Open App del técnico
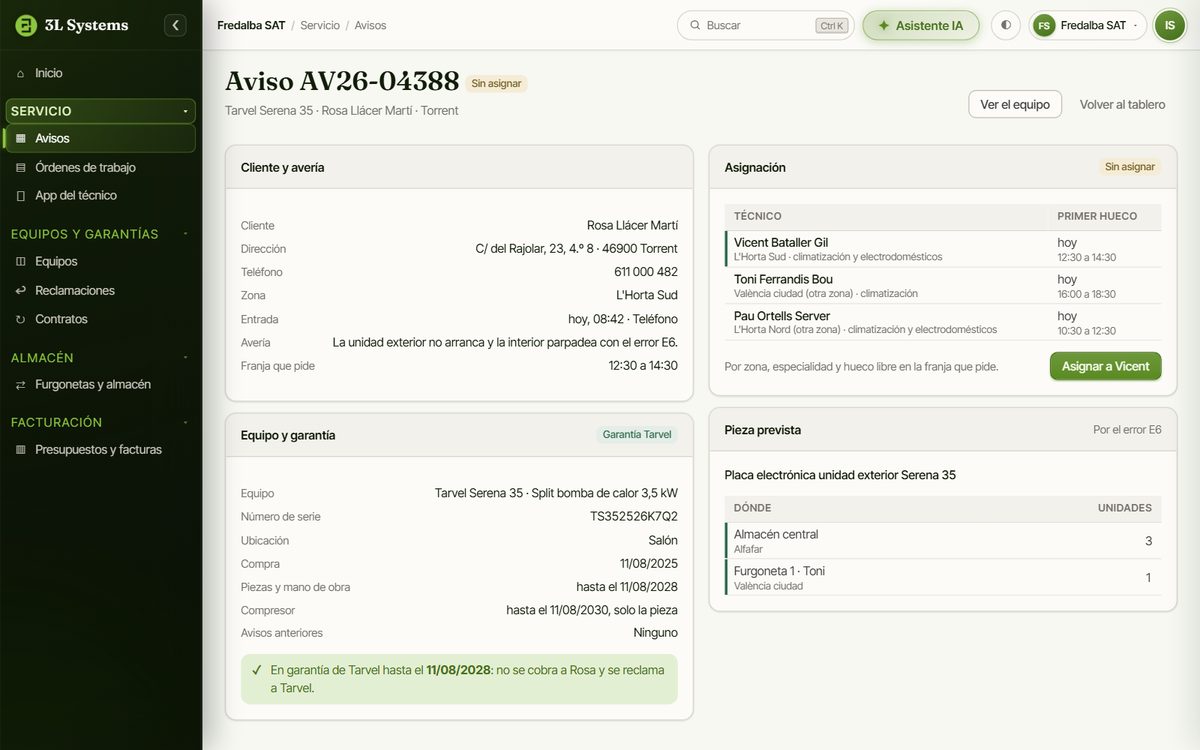1200x750 pixels. (x=101, y=196)
